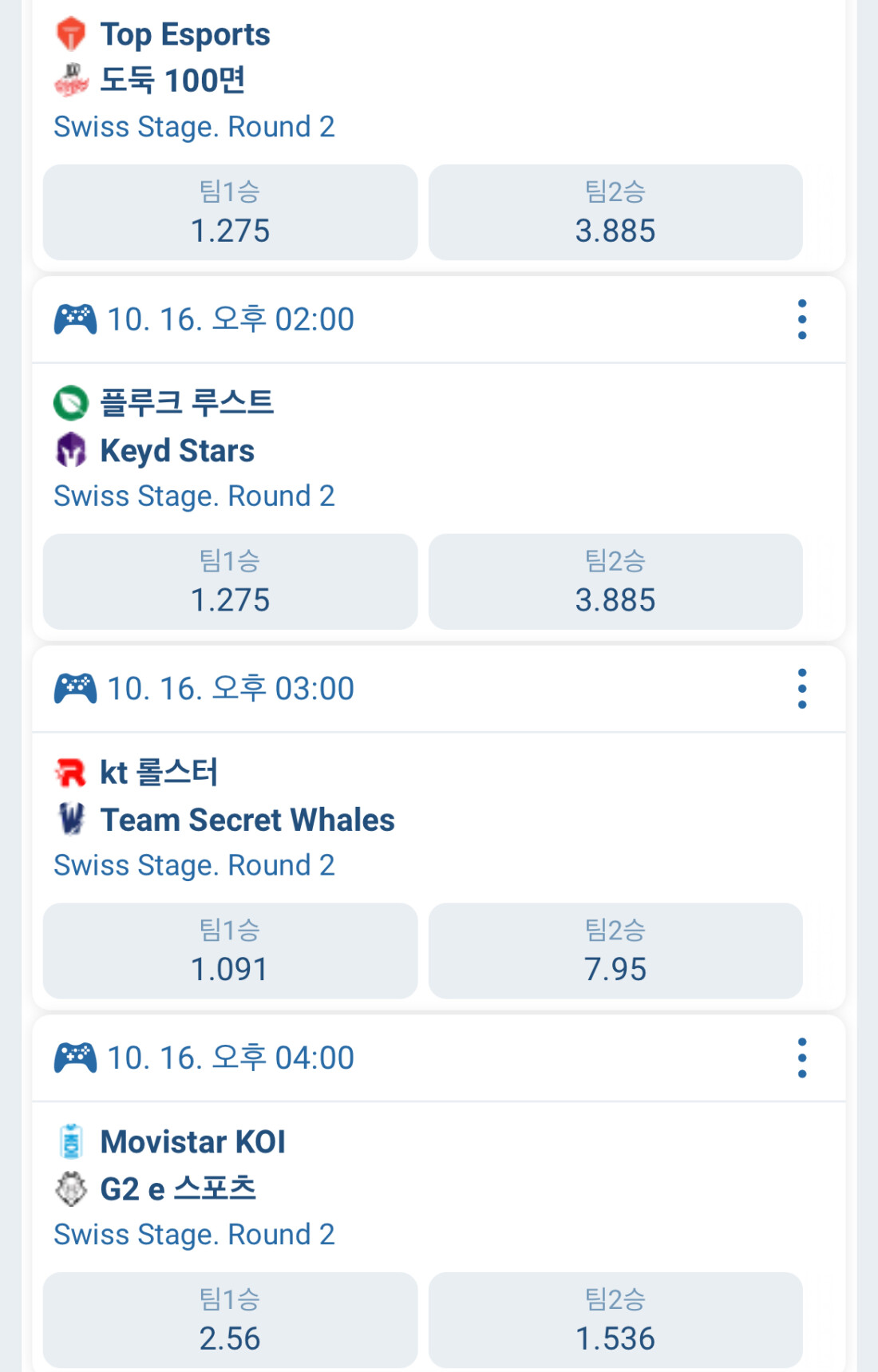Open the Team Secret Whales match name

(x=247, y=820)
